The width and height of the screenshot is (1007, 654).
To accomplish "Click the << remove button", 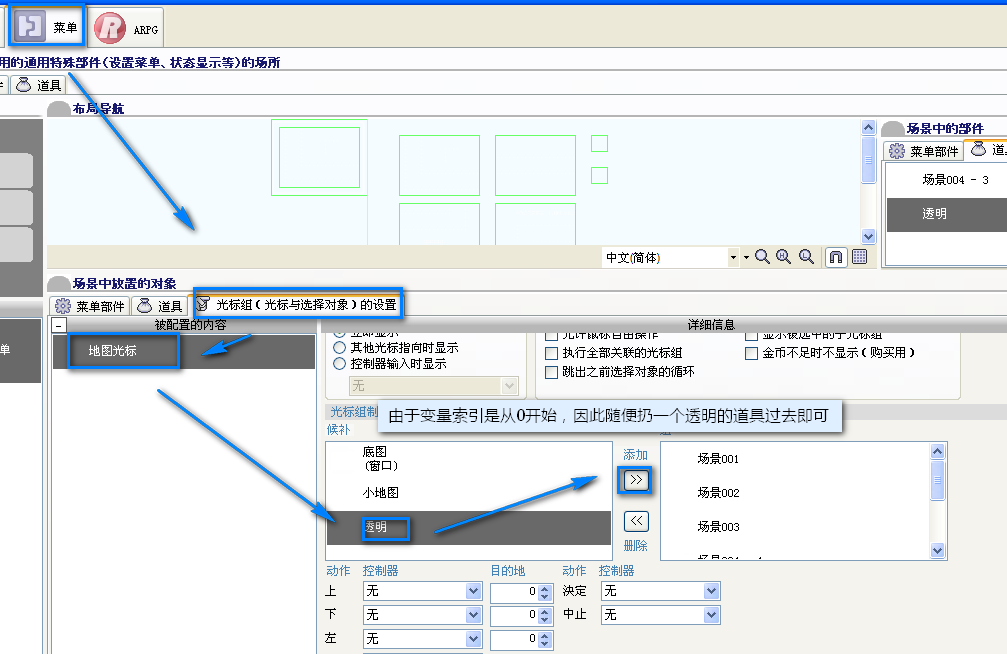I will (636, 521).
